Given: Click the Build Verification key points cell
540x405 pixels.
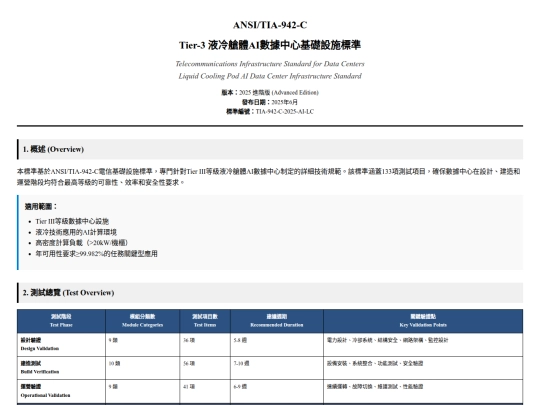Looking at the screenshot, I should pos(423,367).
